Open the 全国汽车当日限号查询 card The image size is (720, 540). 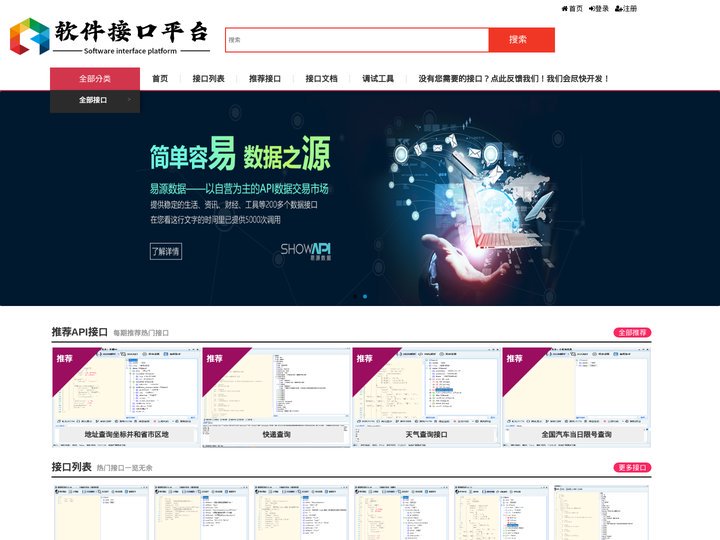click(x=576, y=398)
